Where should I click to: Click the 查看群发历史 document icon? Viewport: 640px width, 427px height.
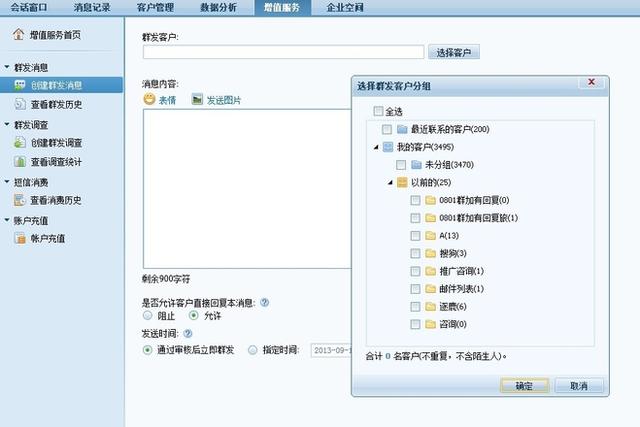click(20, 104)
